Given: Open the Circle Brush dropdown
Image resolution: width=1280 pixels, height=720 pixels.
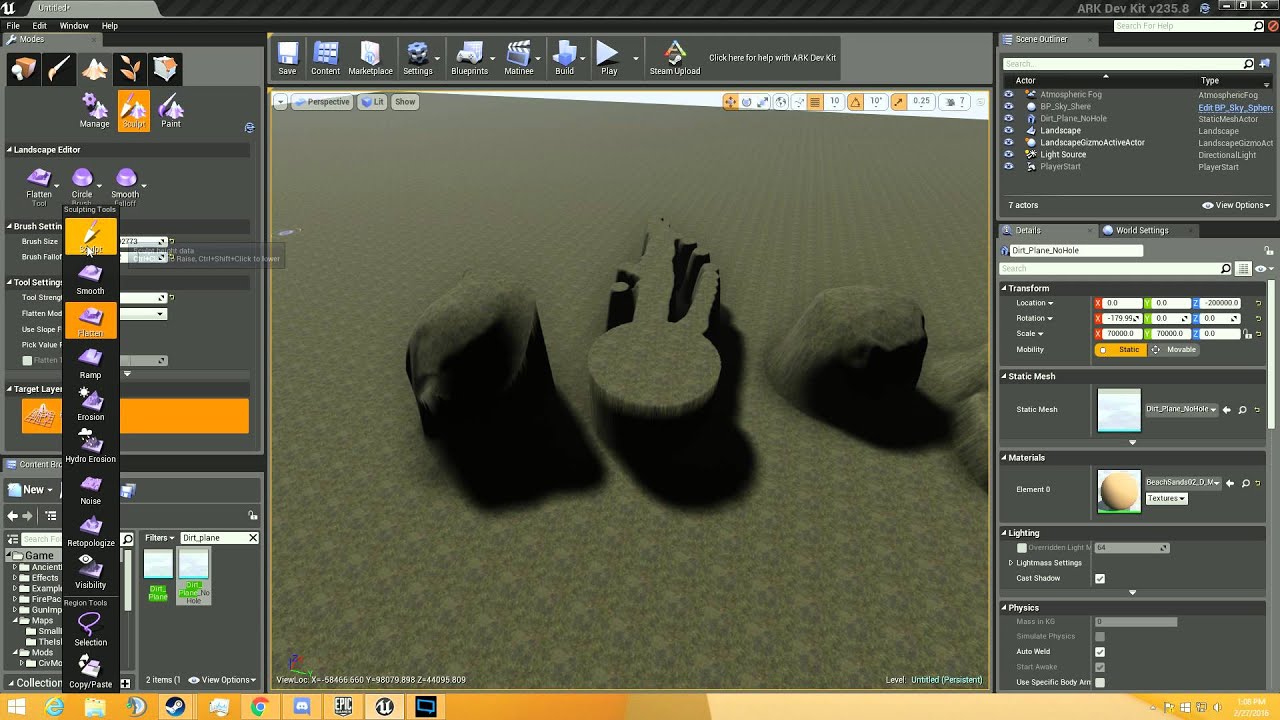Looking at the screenshot, I should [99, 186].
